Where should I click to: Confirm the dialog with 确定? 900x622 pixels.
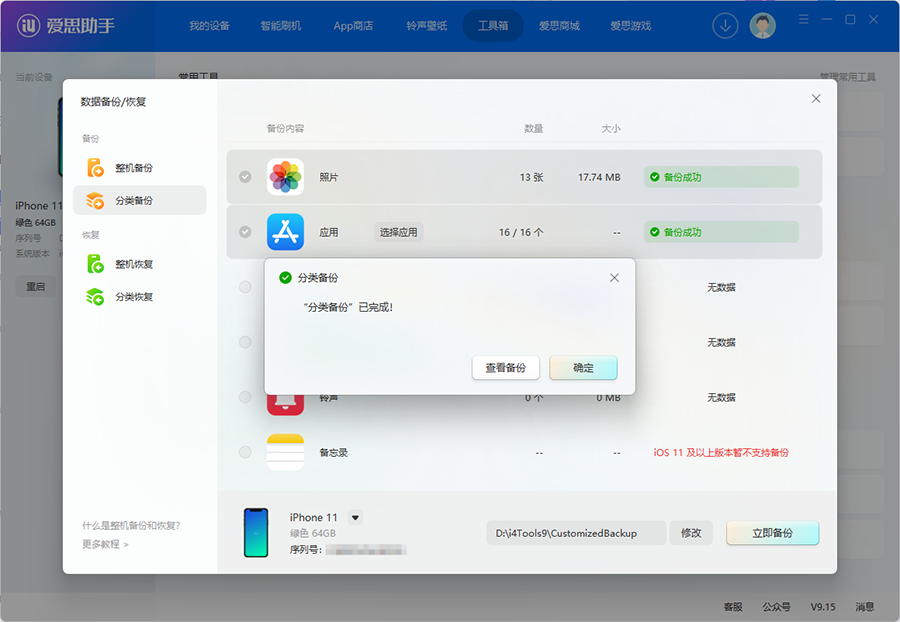tap(583, 368)
